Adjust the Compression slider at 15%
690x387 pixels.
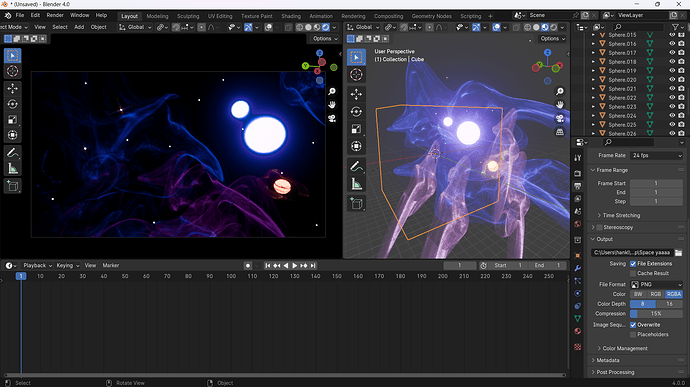point(656,313)
